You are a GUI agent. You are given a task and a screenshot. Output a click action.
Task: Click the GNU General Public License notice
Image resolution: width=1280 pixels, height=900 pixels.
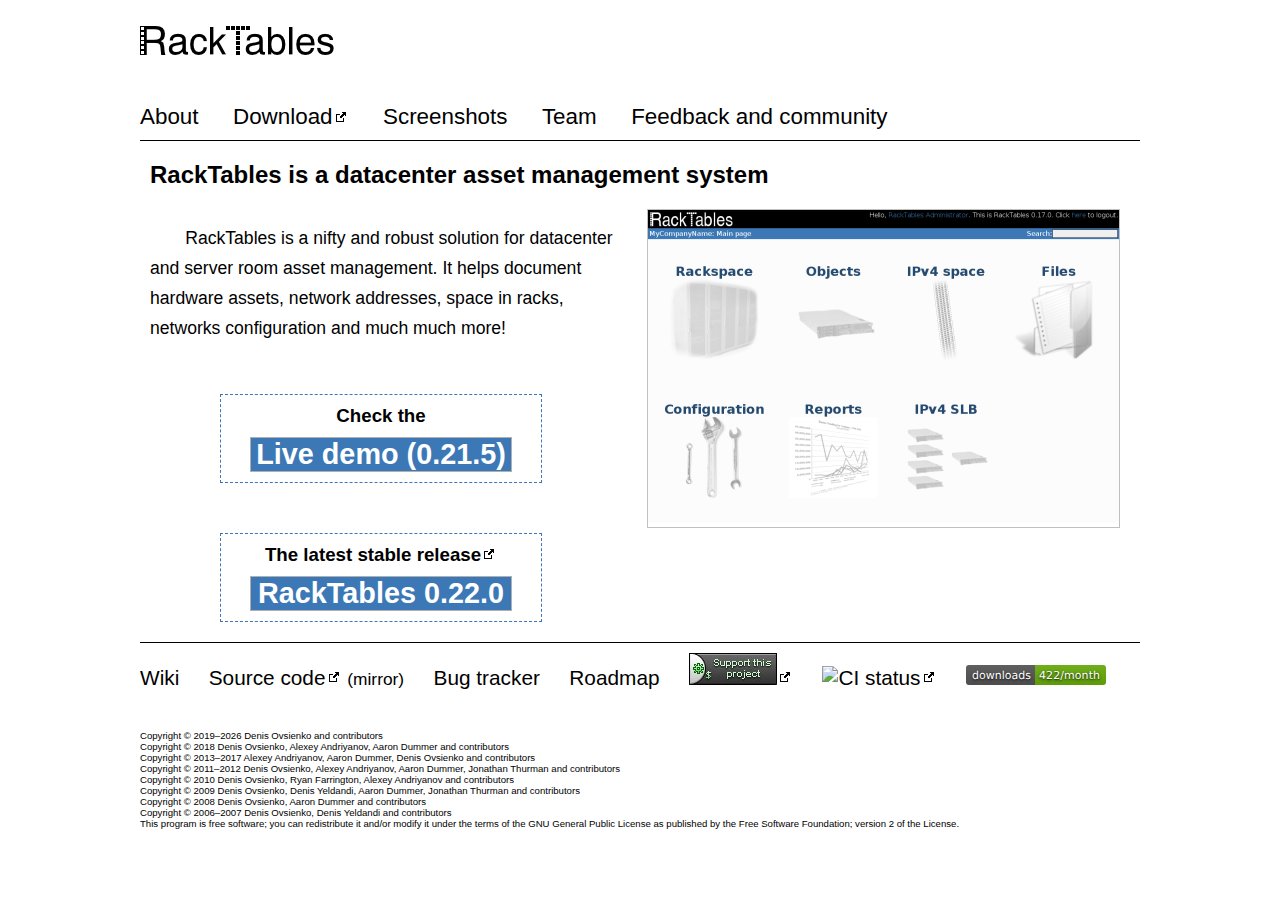549,824
